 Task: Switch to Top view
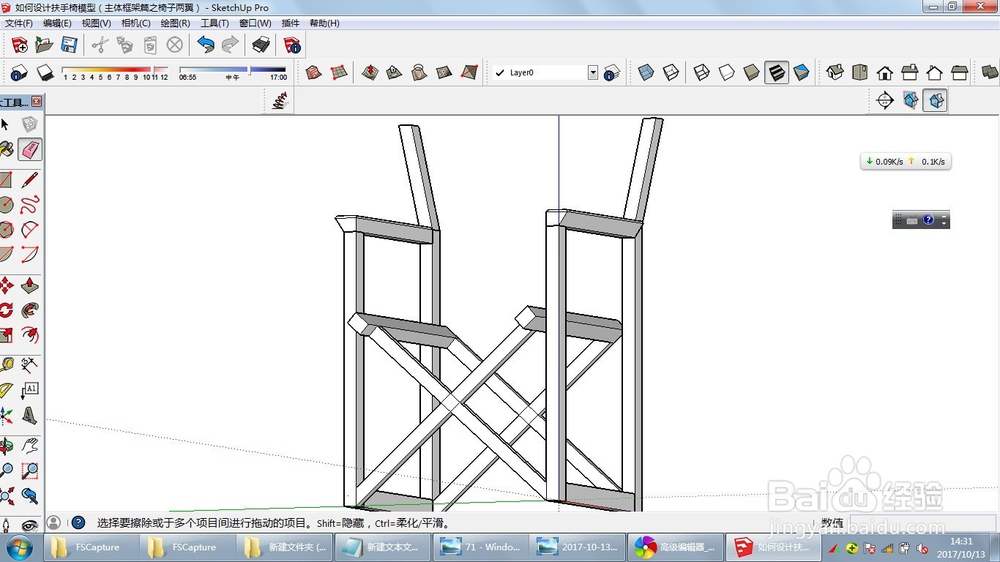click(860, 73)
